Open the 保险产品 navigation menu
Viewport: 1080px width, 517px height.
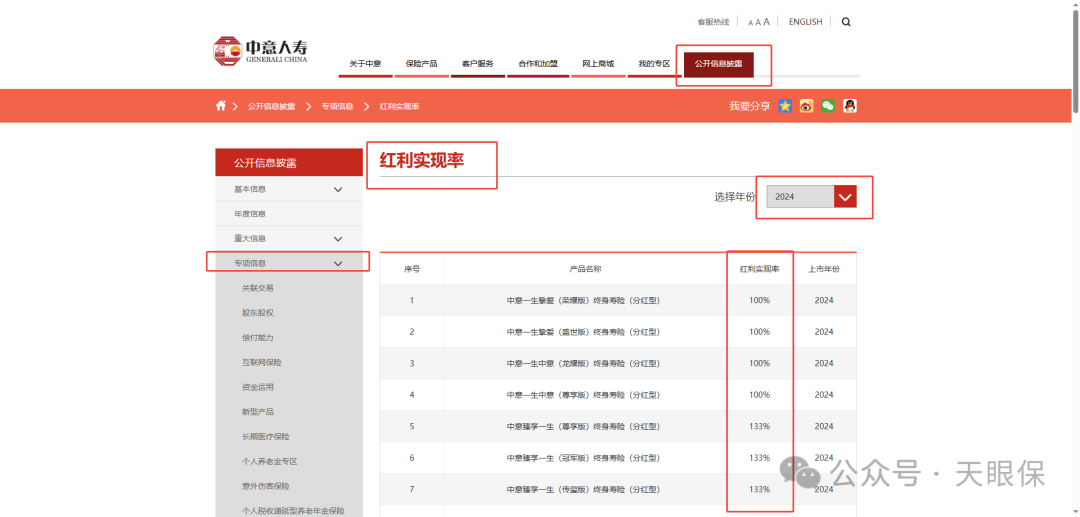click(421, 64)
